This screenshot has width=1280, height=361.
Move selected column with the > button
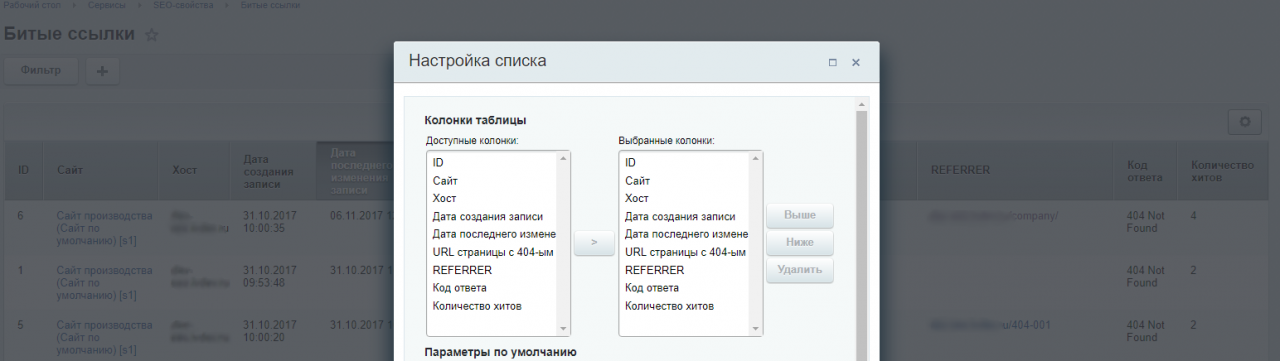(x=594, y=242)
